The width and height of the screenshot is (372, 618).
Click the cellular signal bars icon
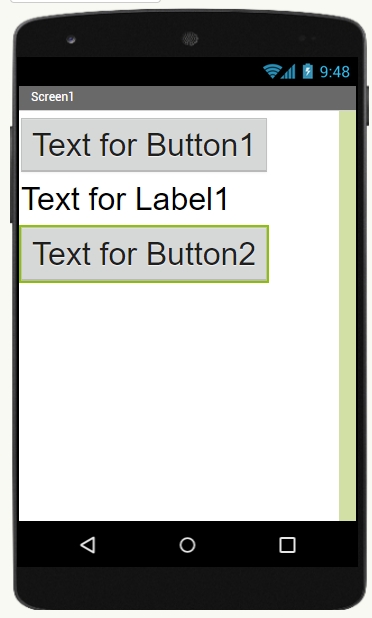click(x=288, y=72)
